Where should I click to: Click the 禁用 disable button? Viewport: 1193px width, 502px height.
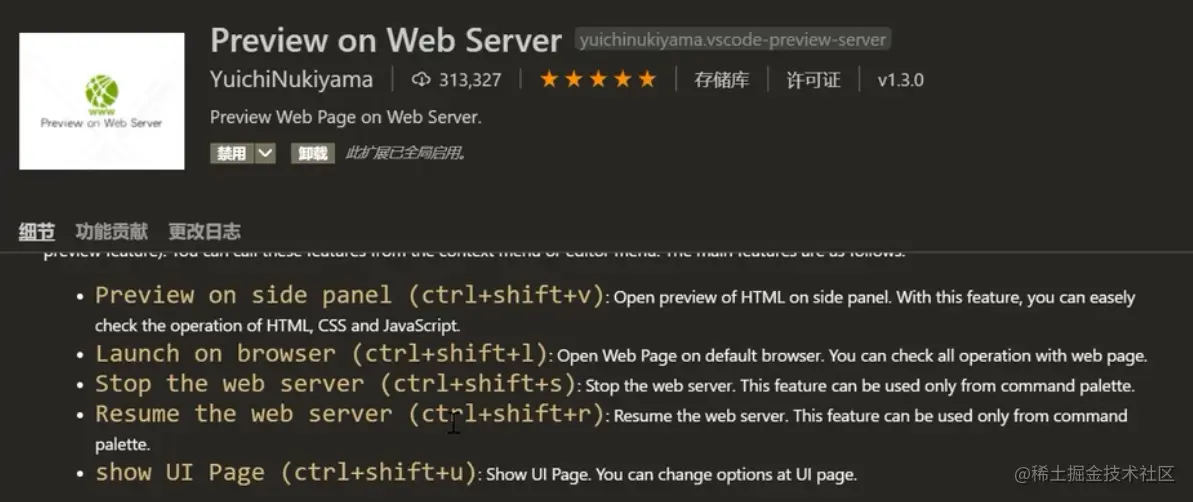pyautogui.click(x=231, y=153)
